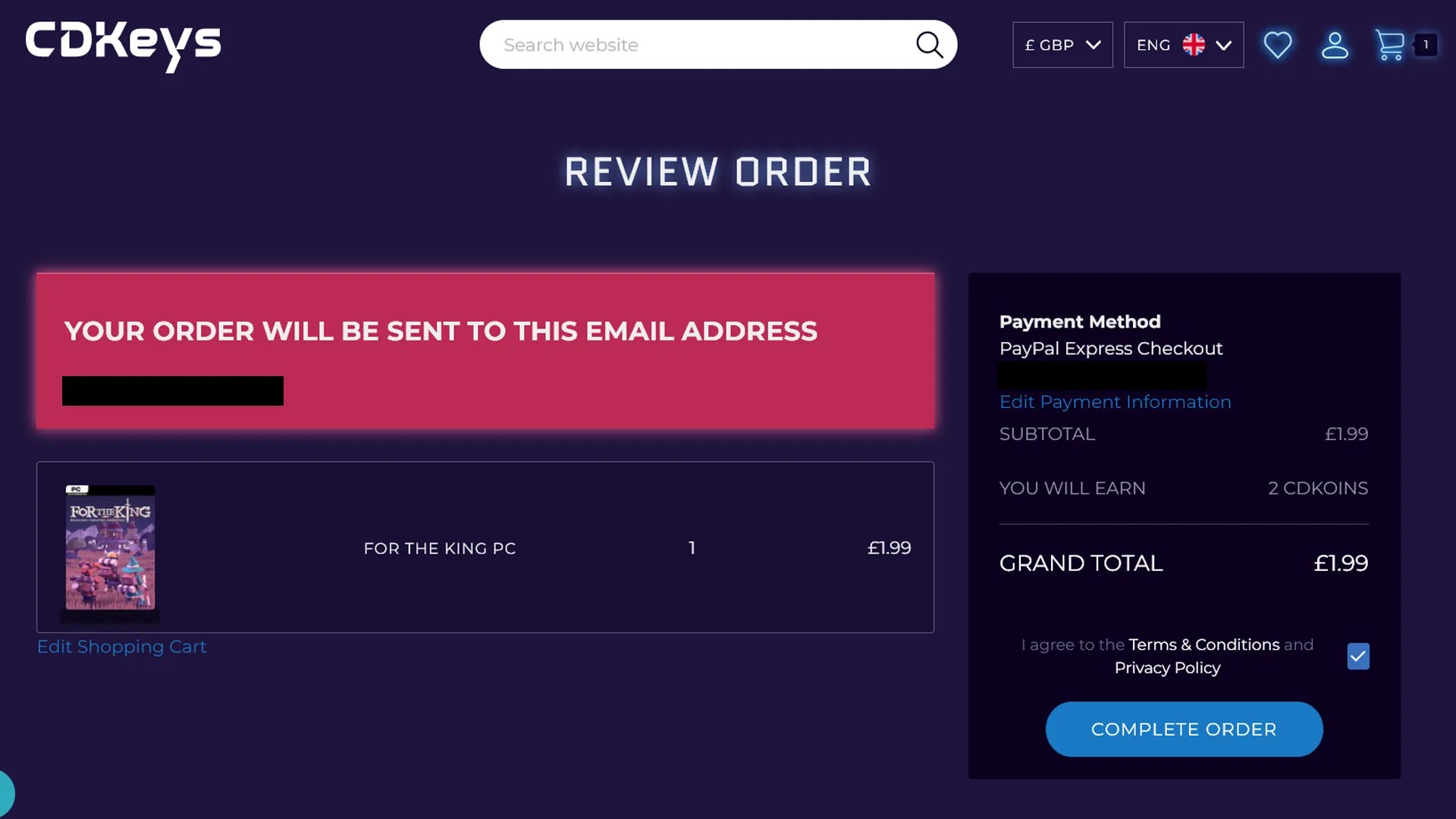Select the FOR THE KING PC item name
This screenshot has height=819, width=1456.
click(x=440, y=548)
